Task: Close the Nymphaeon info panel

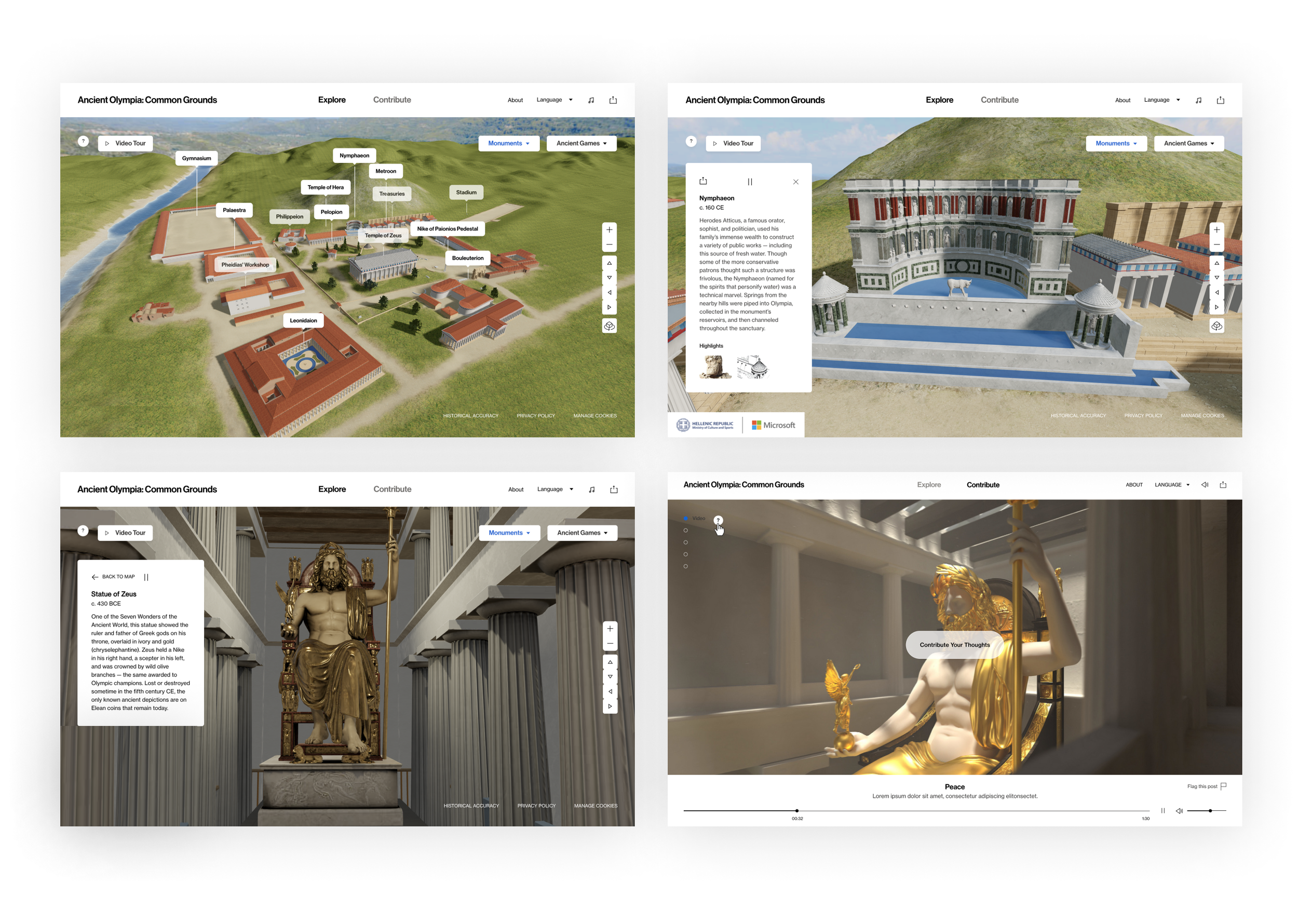Action: pos(795,182)
